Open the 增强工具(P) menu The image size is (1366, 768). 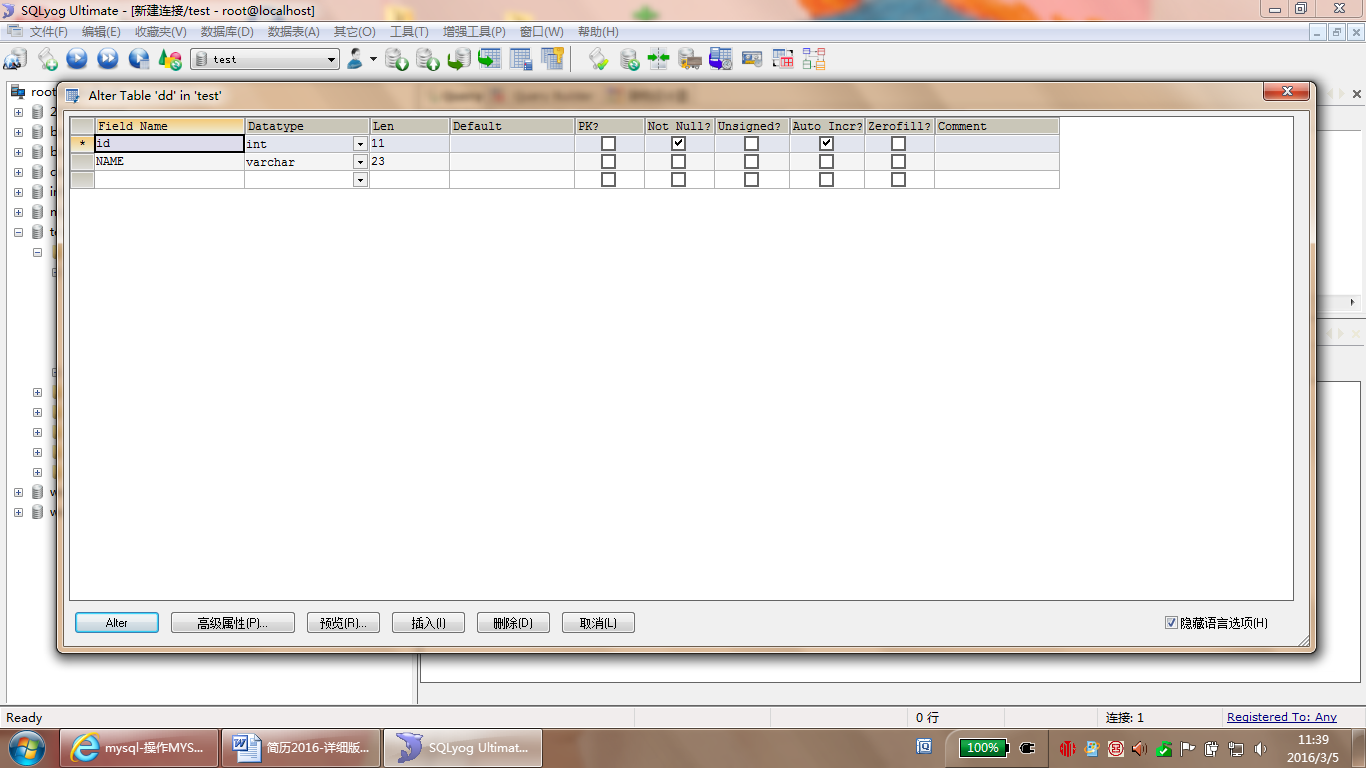coord(474,32)
